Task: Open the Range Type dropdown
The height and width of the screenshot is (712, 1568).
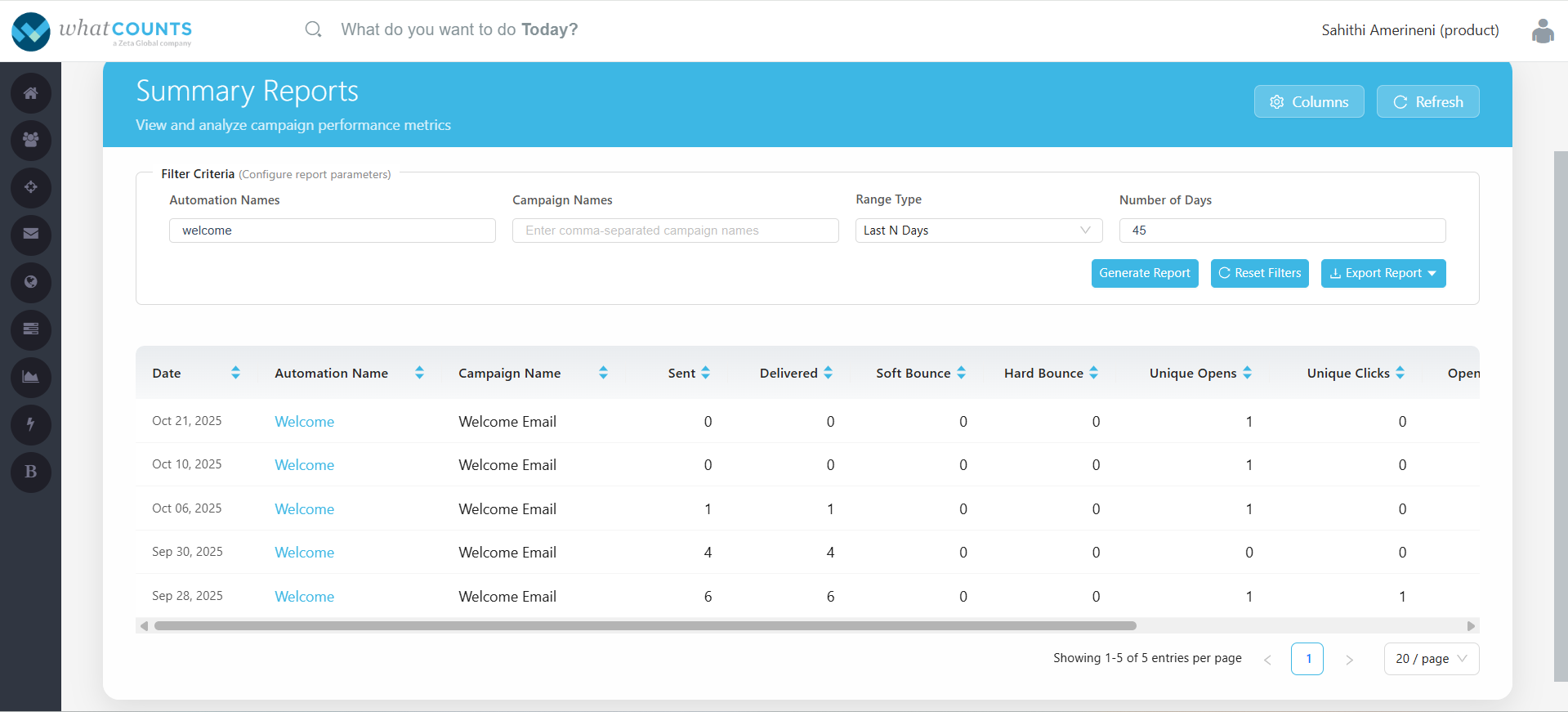Action: (978, 231)
